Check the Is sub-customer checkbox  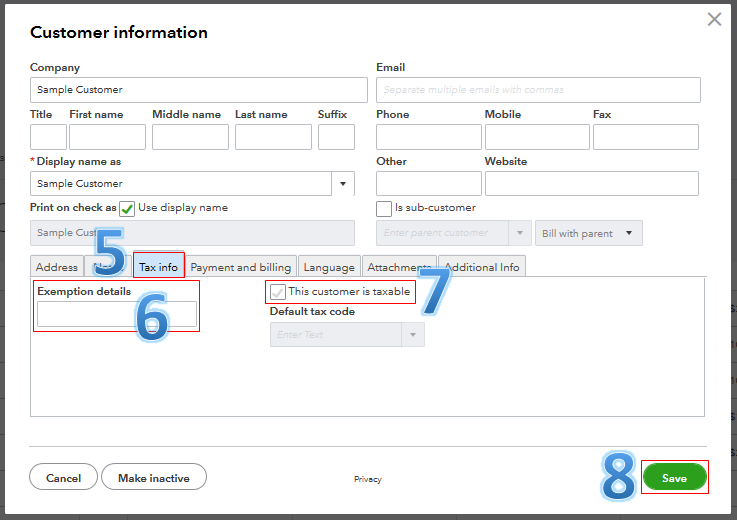(x=384, y=209)
